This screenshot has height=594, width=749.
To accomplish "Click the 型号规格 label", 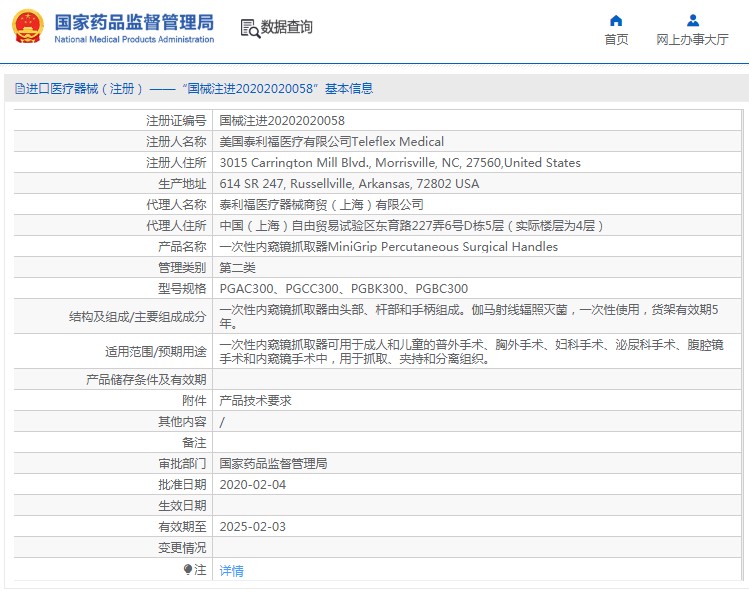I will 182,289.
